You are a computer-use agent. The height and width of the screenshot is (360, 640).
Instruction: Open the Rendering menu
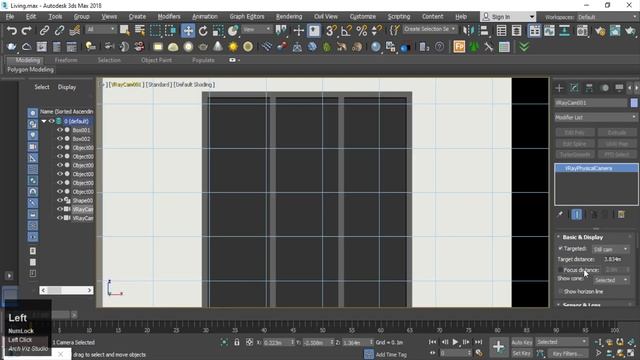coord(289,16)
